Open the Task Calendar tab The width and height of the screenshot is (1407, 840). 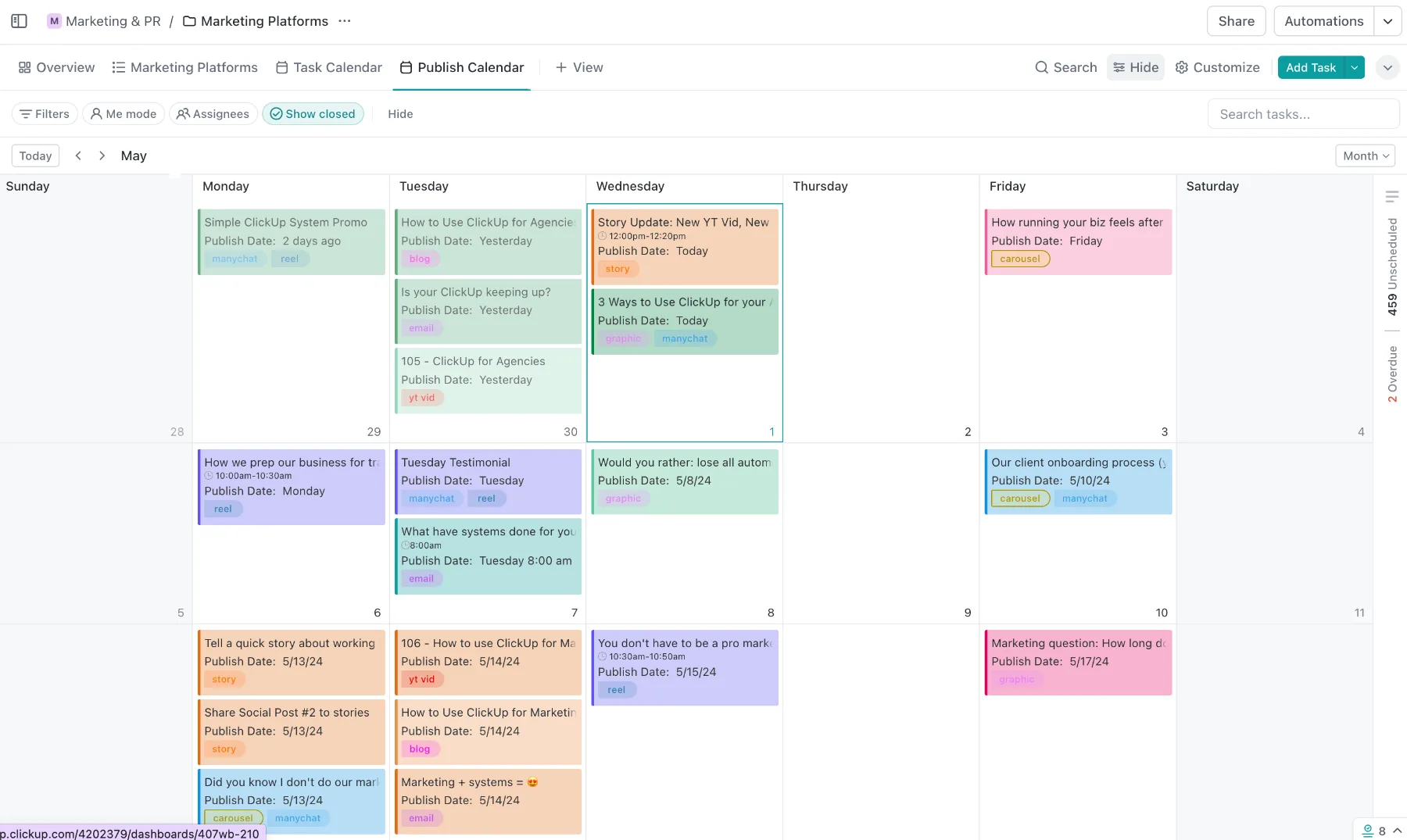tap(329, 67)
